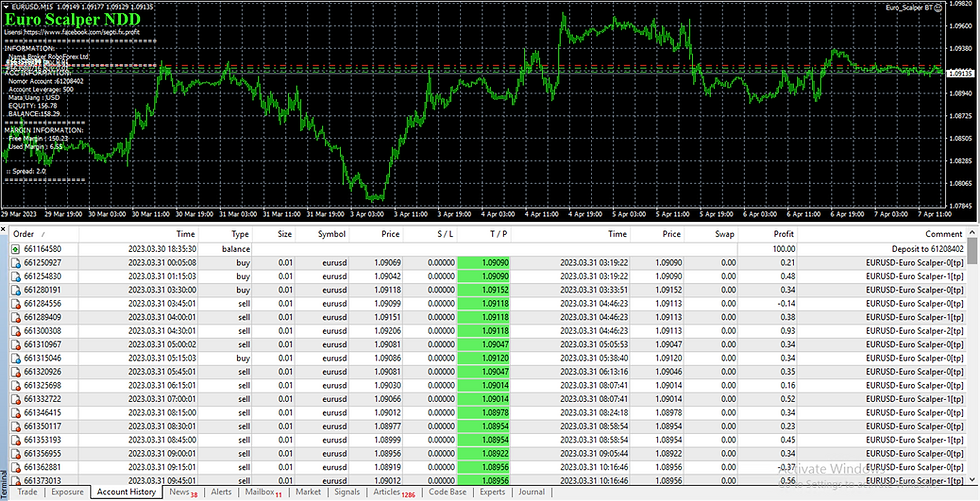Click the buy order icon beside 661280191

(x=16, y=290)
